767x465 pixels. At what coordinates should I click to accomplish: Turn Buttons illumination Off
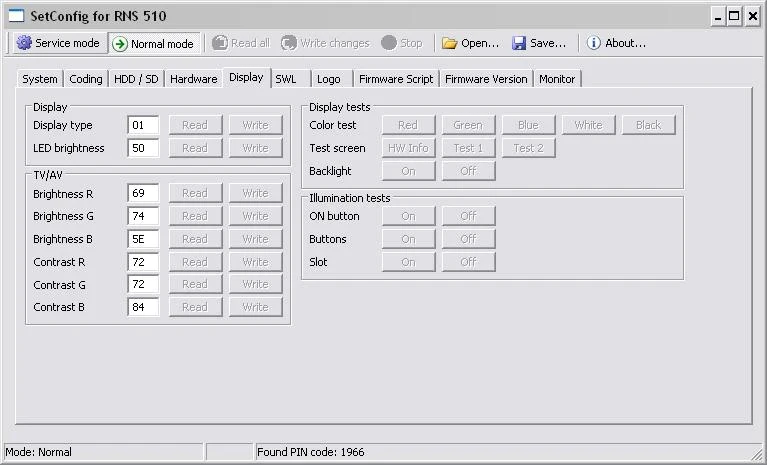coord(469,239)
